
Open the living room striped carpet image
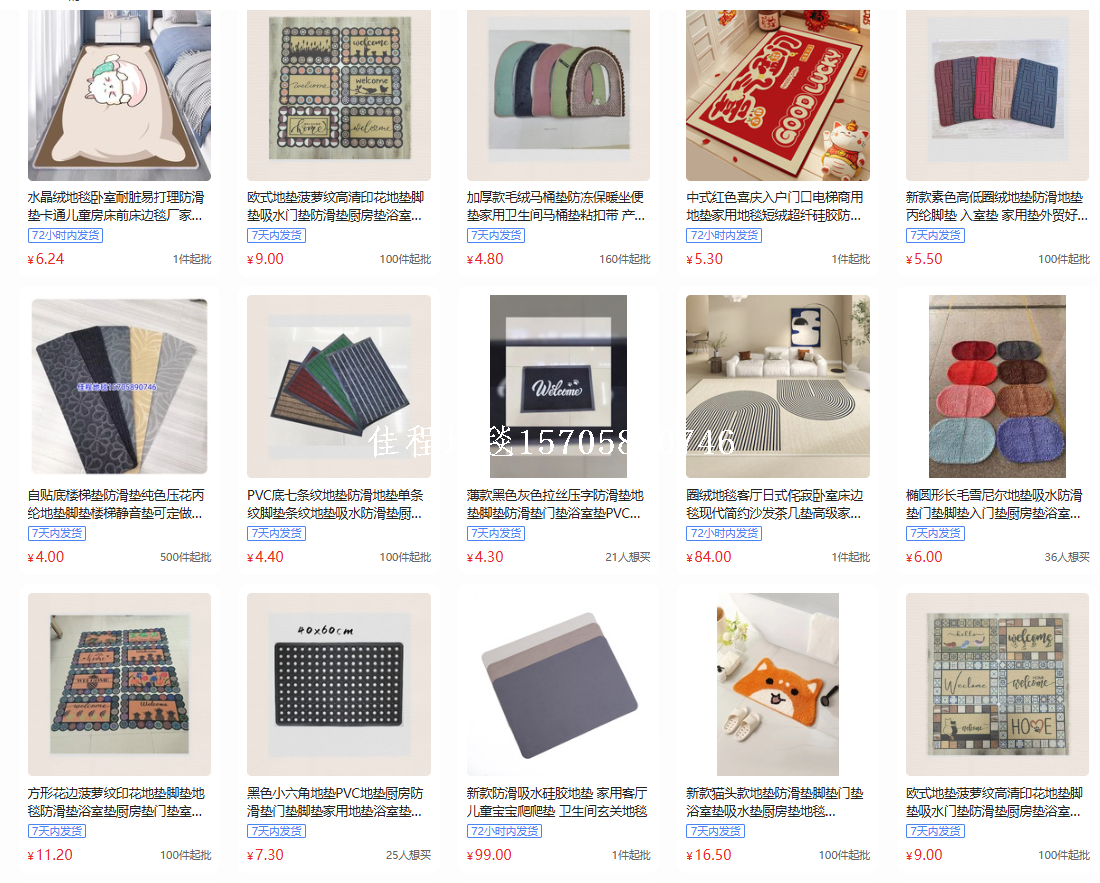click(x=777, y=386)
